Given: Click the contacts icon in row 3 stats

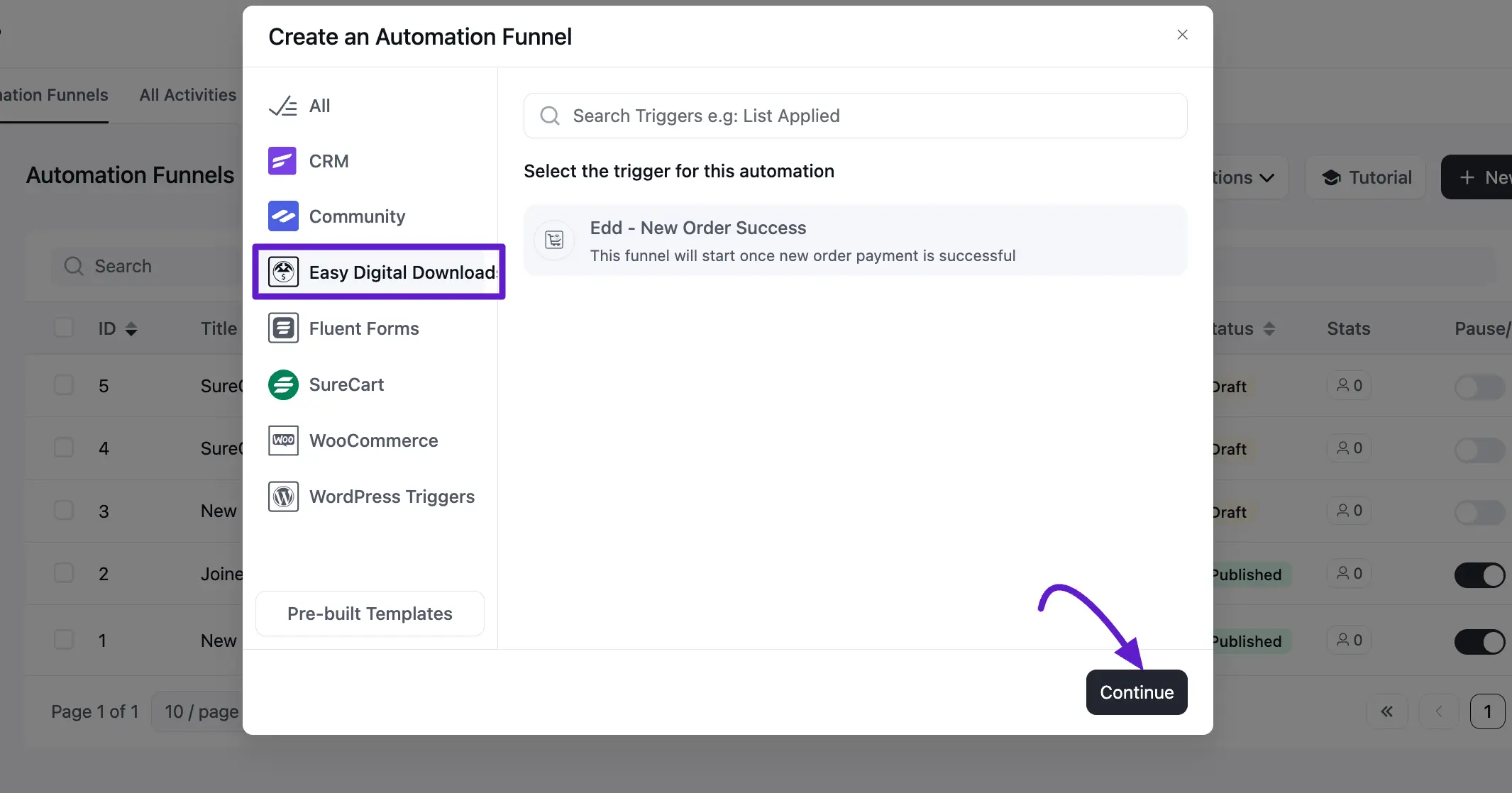Looking at the screenshot, I should pos(1342,510).
